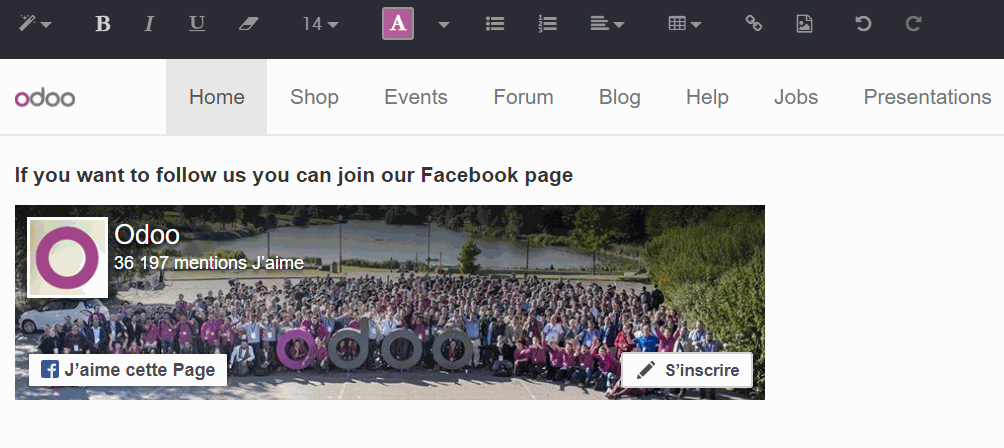Image resolution: width=1004 pixels, height=448 pixels.
Task: Insert an unordered bullet list
Action: (x=495, y=24)
